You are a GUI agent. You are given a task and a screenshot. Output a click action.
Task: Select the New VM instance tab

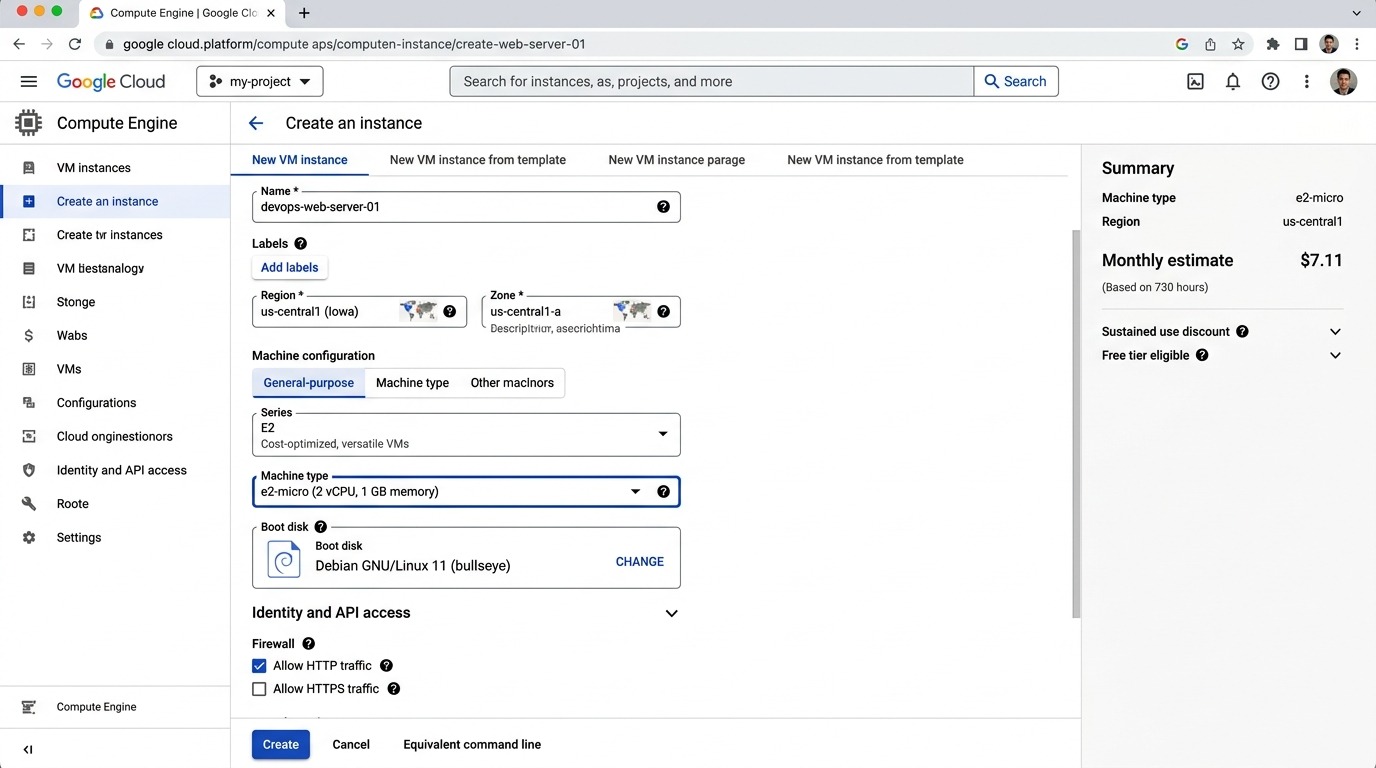click(x=300, y=160)
